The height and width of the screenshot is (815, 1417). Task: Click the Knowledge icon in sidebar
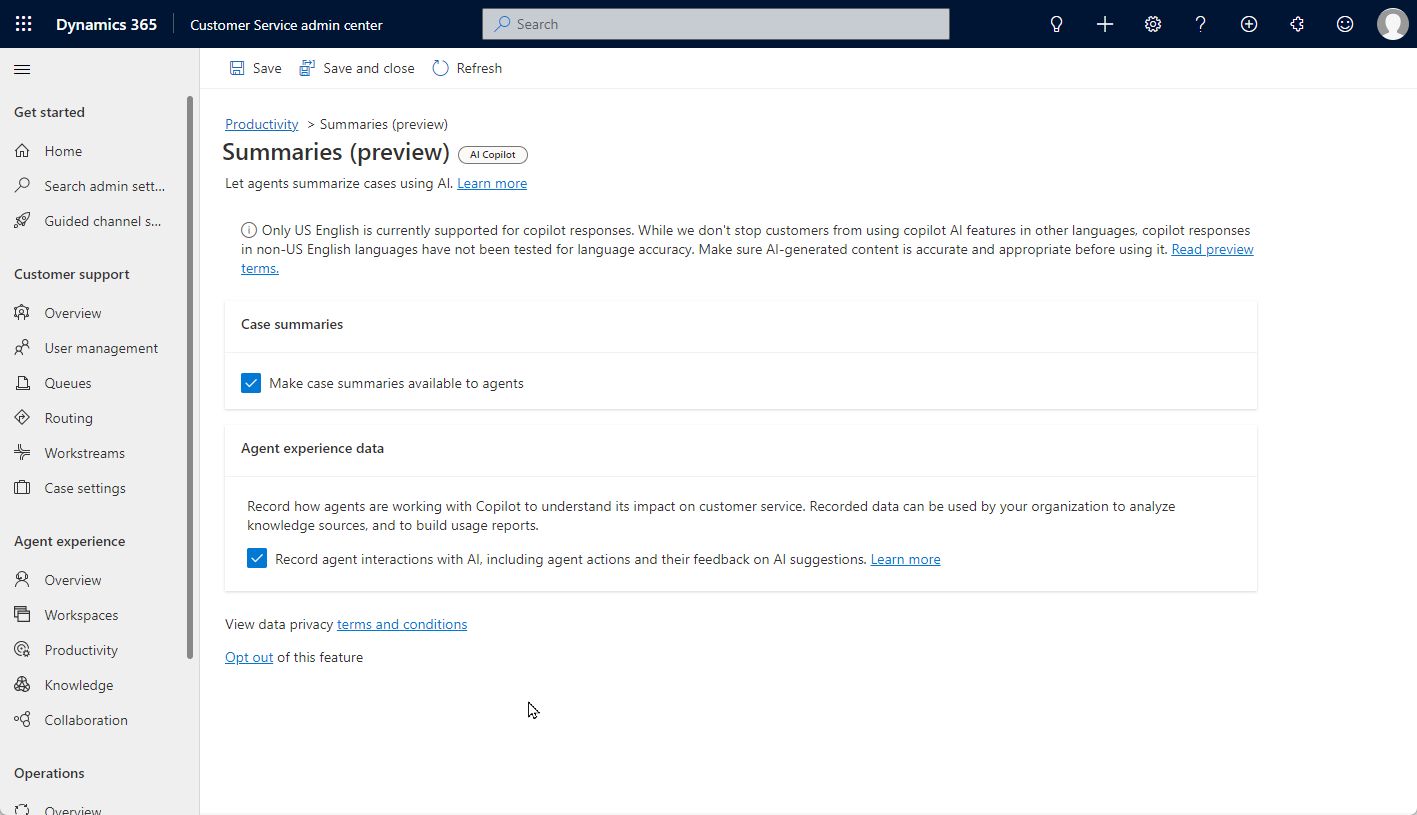22,685
